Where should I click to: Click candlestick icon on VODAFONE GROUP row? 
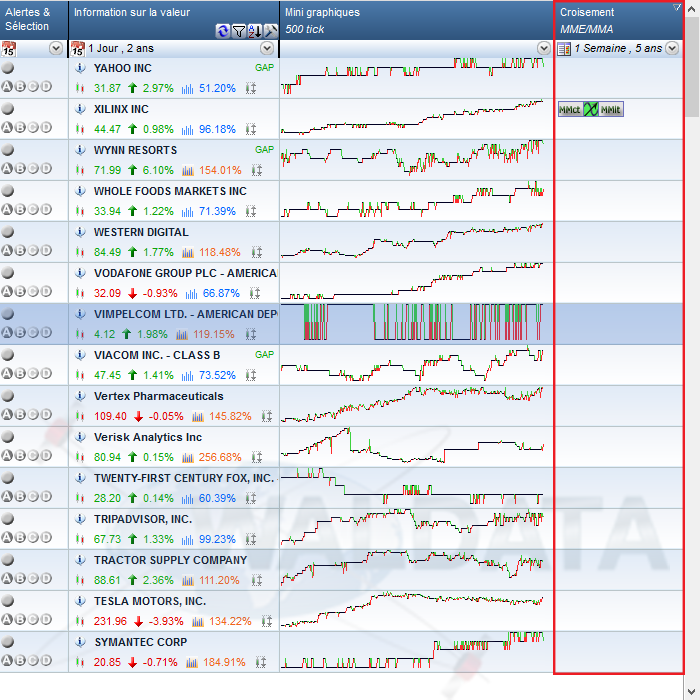(80, 293)
